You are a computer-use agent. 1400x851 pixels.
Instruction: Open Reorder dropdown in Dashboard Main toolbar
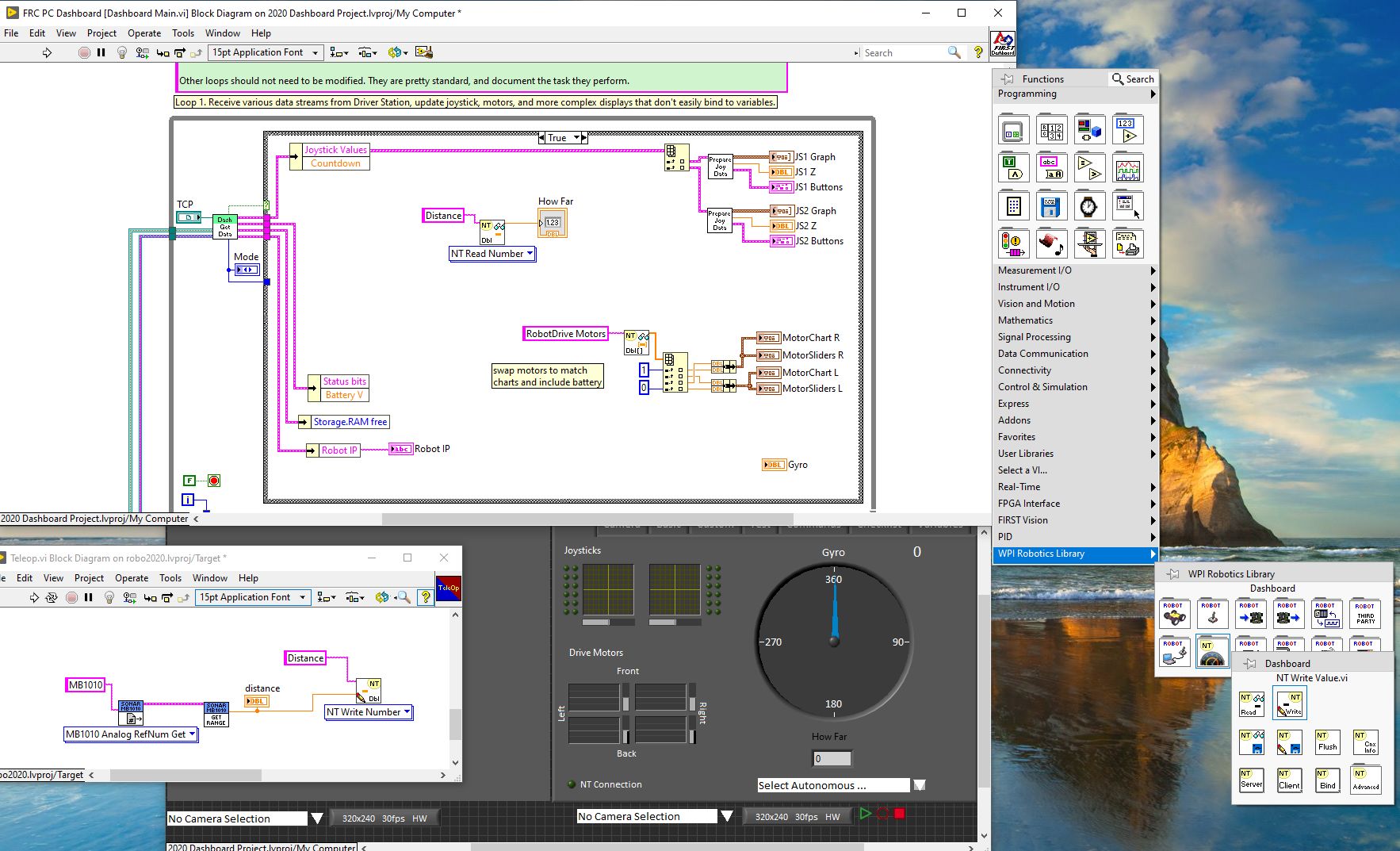tap(397, 52)
